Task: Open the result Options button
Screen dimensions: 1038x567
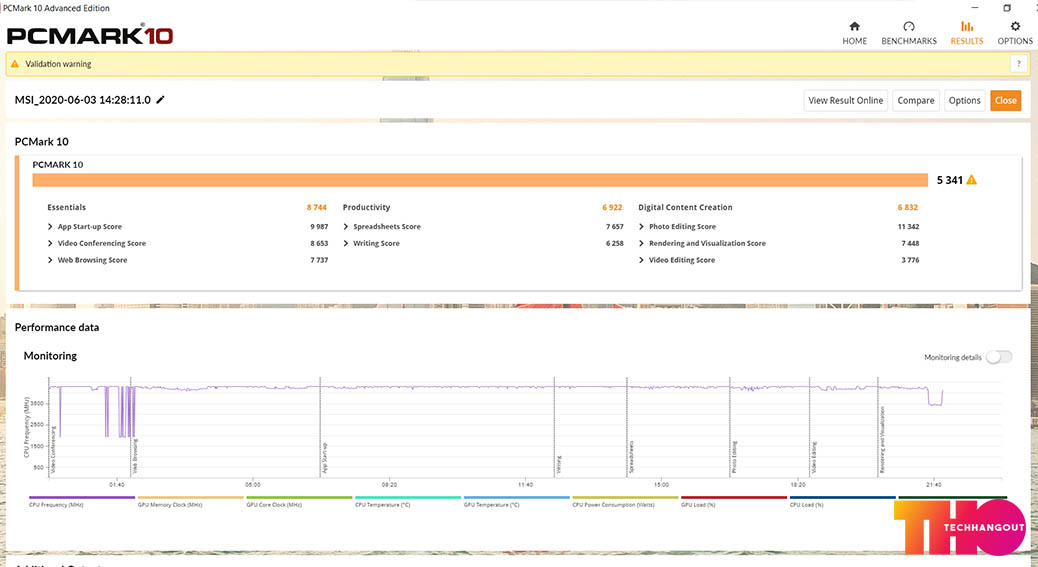Action: point(964,101)
